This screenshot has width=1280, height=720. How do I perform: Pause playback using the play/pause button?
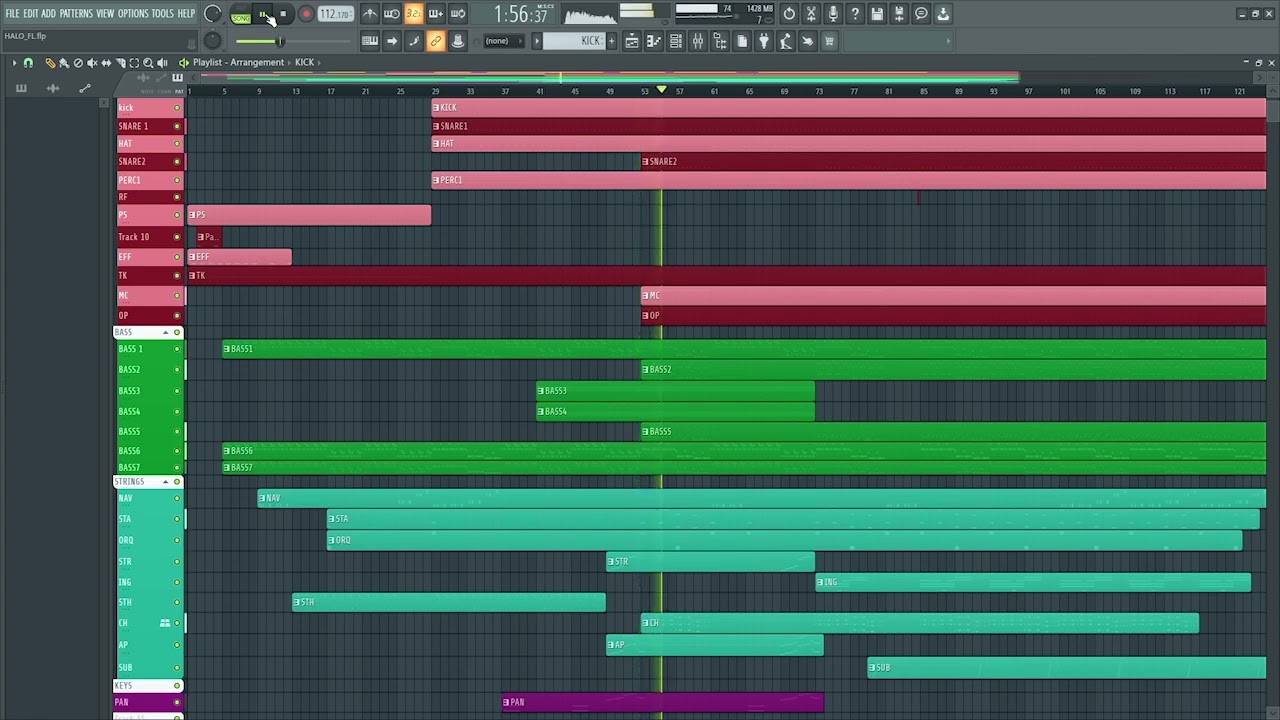coord(263,14)
